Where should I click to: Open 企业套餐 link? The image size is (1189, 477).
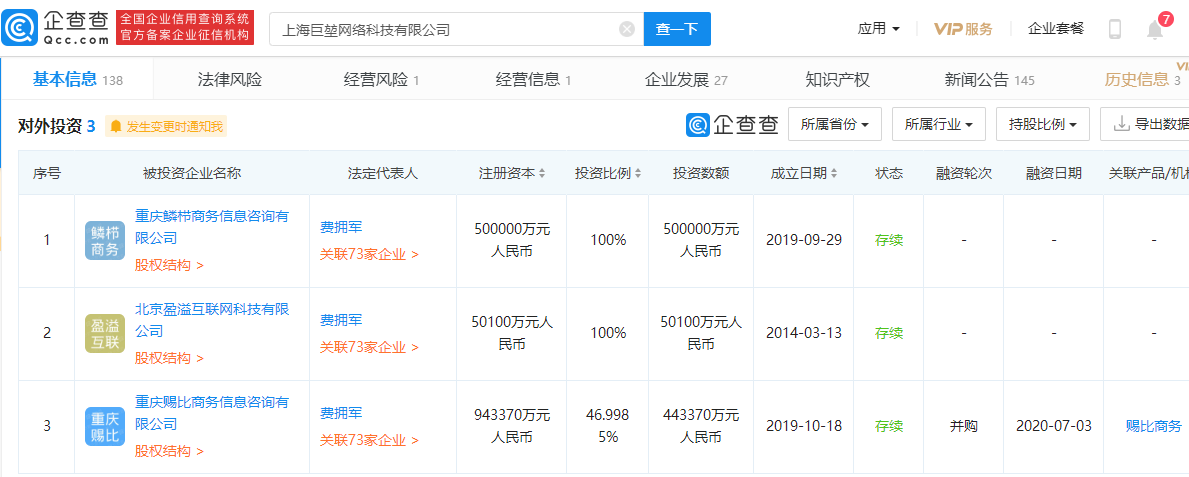(1056, 29)
